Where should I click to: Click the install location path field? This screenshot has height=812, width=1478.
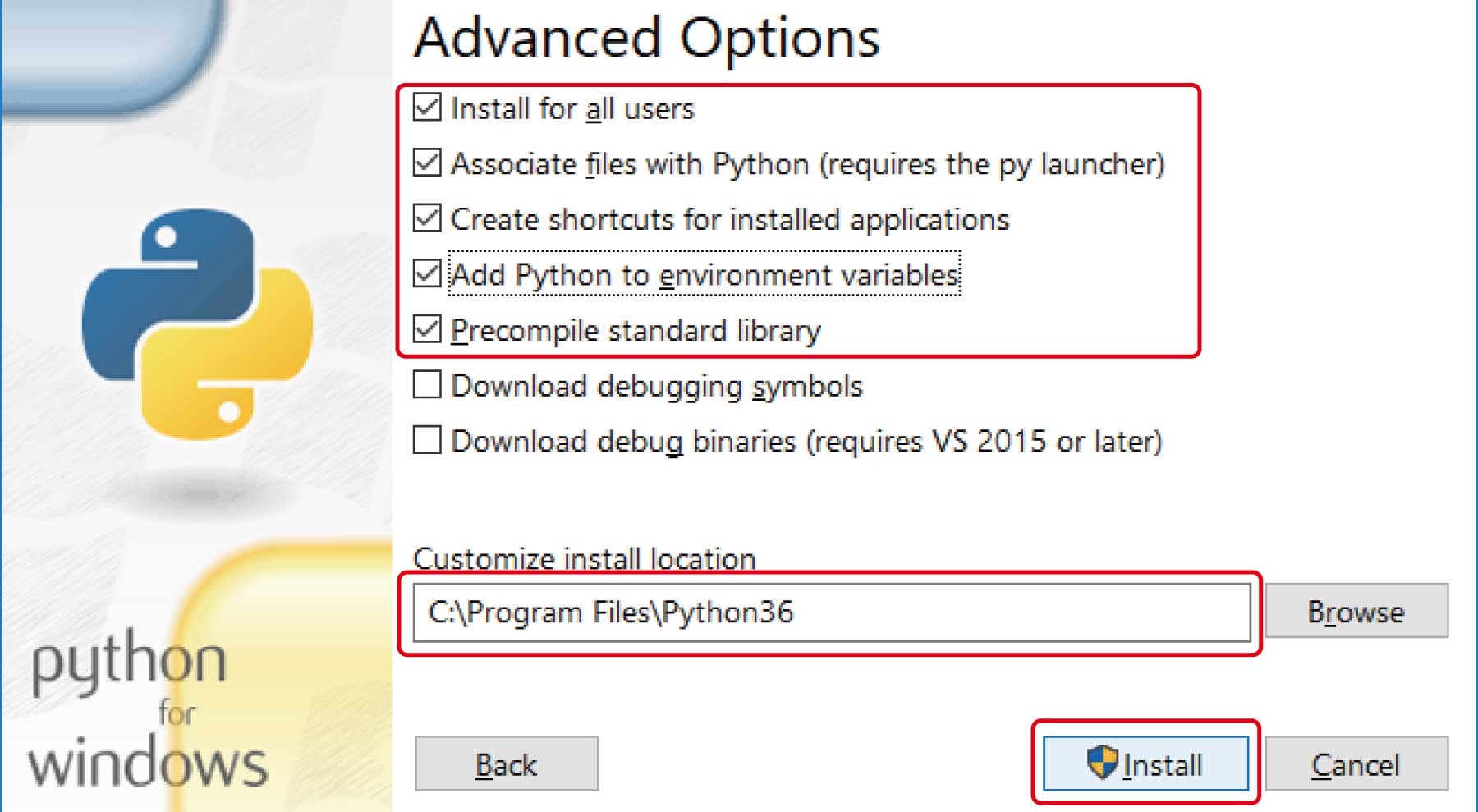(832, 612)
